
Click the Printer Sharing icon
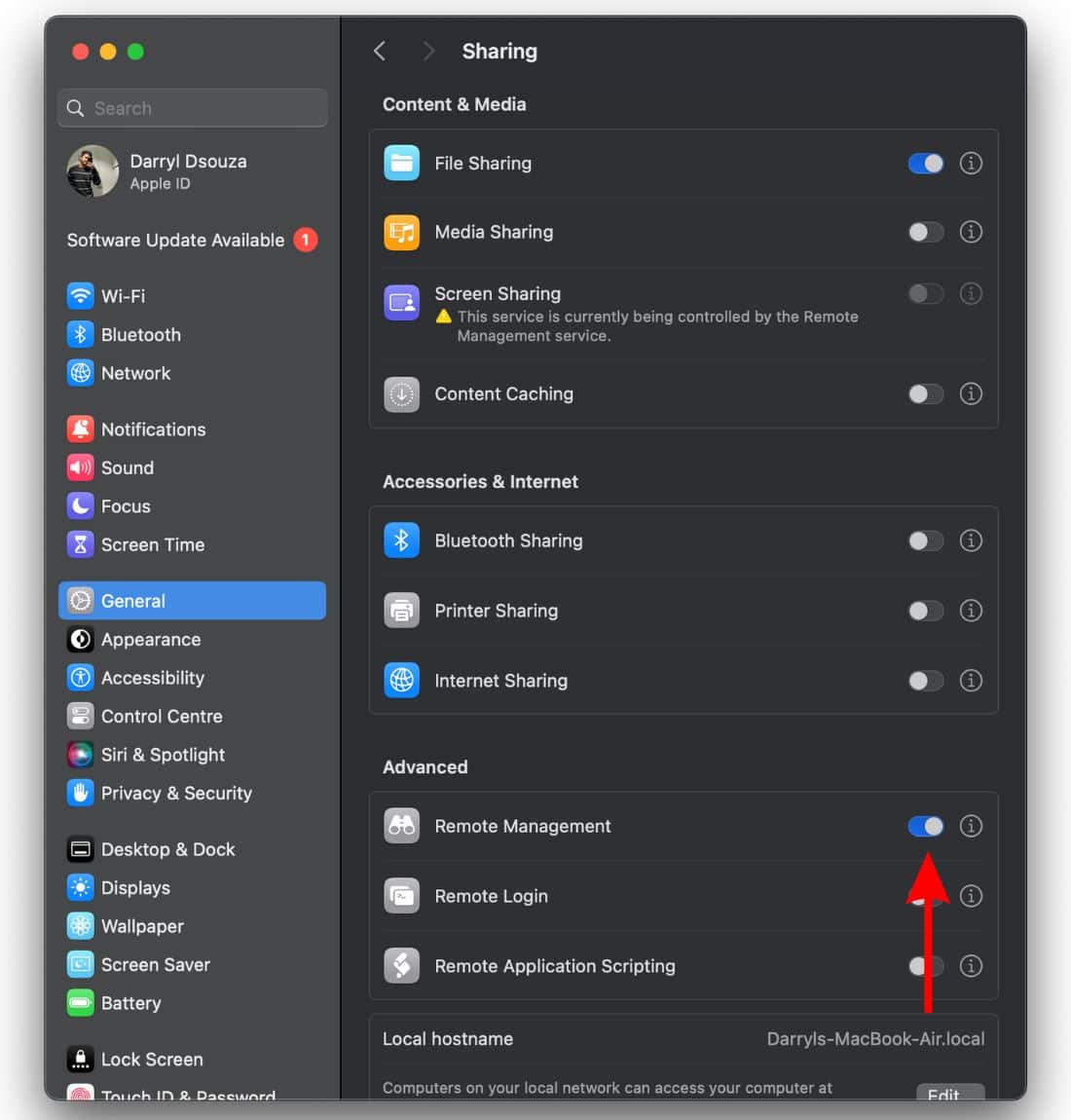pyautogui.click(x=401, y=611)
